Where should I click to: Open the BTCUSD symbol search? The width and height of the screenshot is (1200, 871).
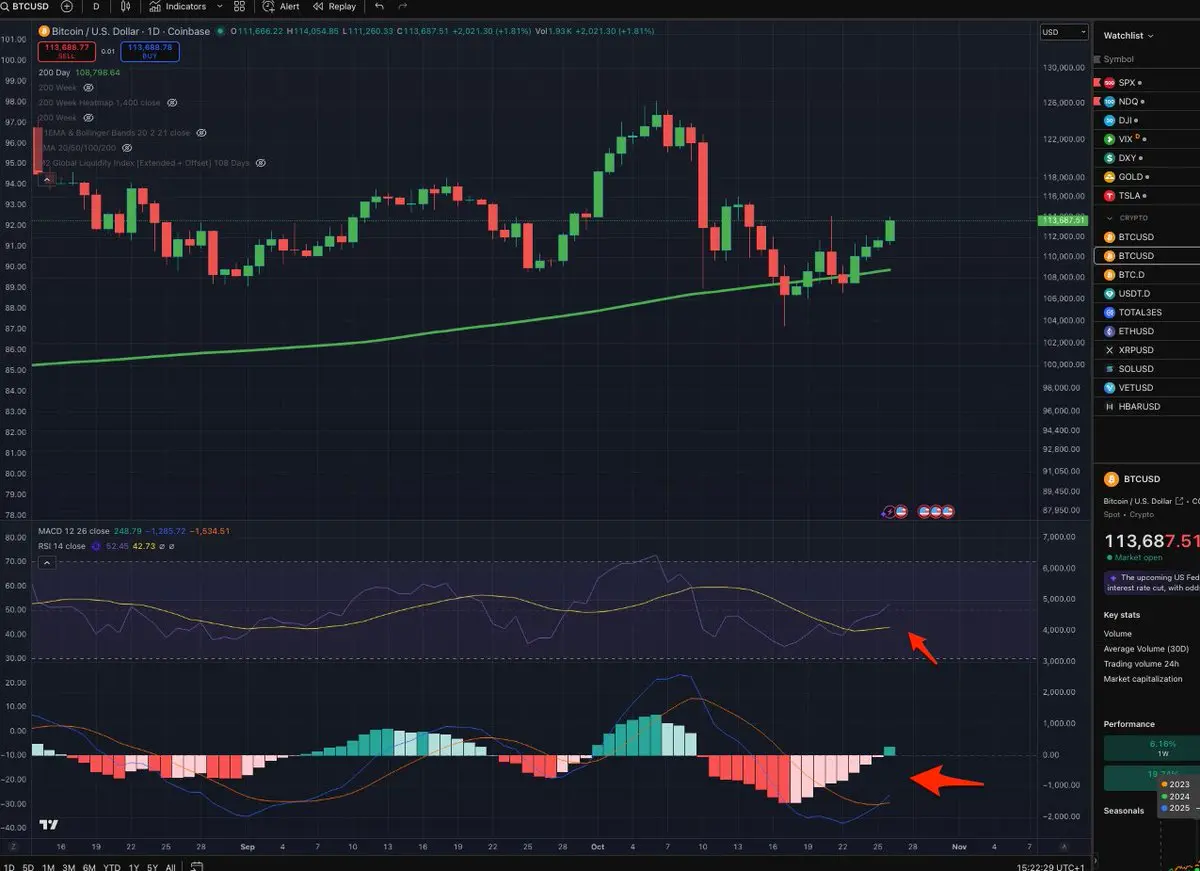coord(24,6)
